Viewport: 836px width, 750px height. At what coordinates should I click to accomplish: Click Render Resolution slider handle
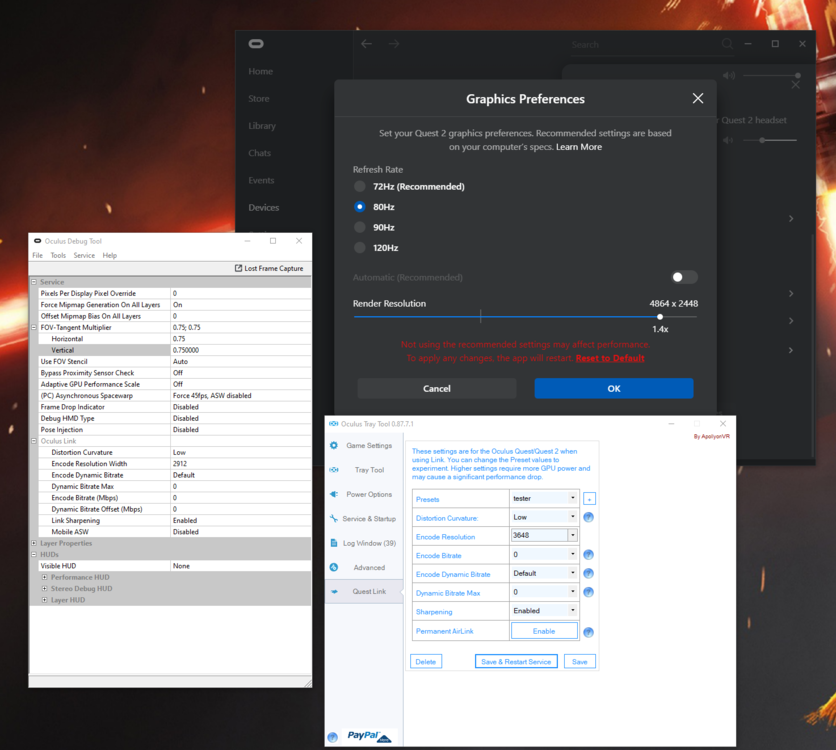pyautogui.click(x=660, y=317)
